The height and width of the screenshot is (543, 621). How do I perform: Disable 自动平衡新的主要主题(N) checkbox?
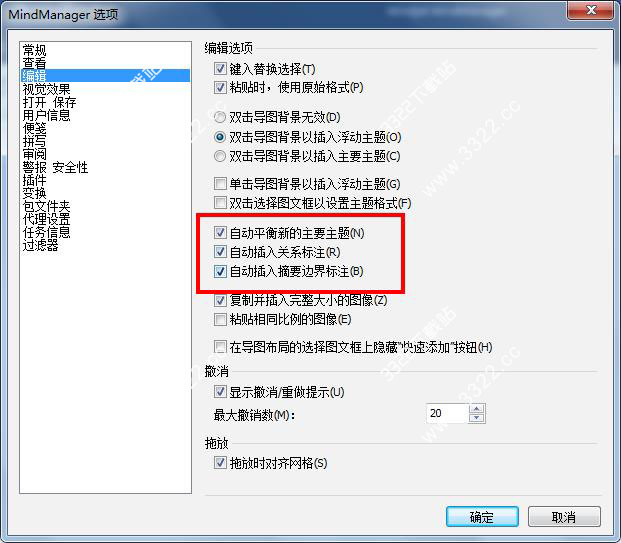coord(220,232)
